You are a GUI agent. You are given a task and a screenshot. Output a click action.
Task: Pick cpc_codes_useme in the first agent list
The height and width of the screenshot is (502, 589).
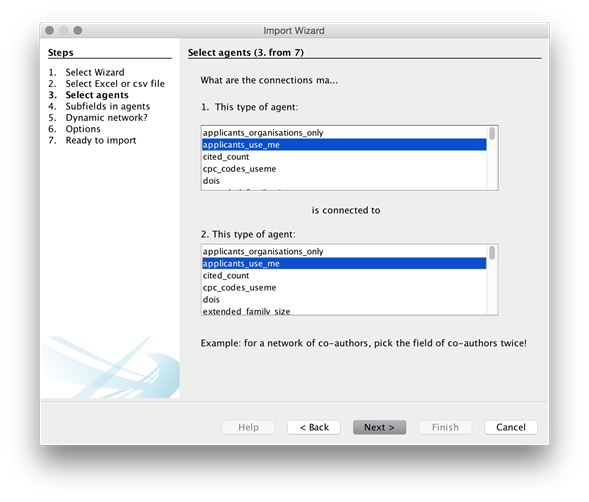point(344,169)
